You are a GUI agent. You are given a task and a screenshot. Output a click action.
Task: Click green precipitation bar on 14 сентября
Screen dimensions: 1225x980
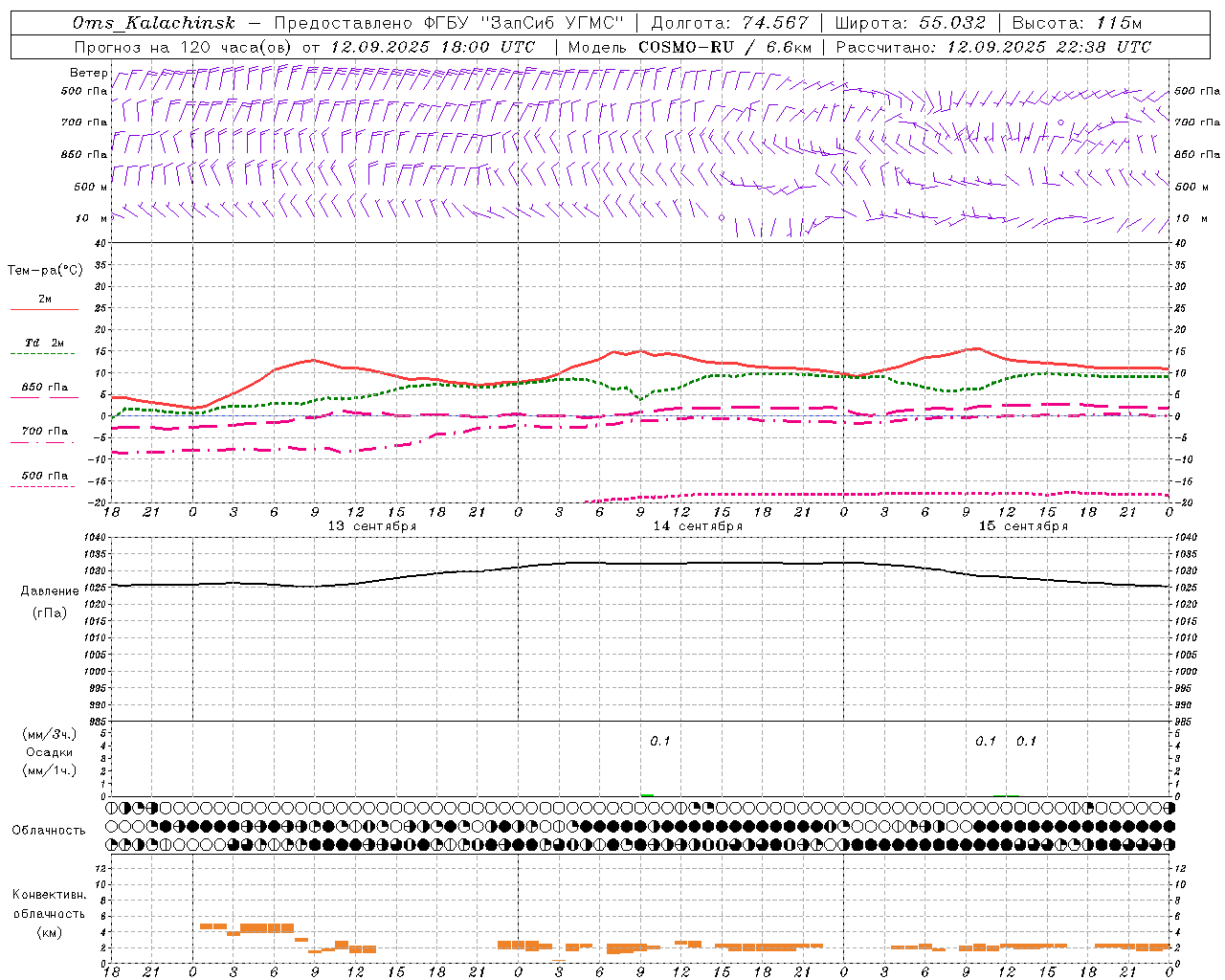pyautogui.click(x=647, y=795)
